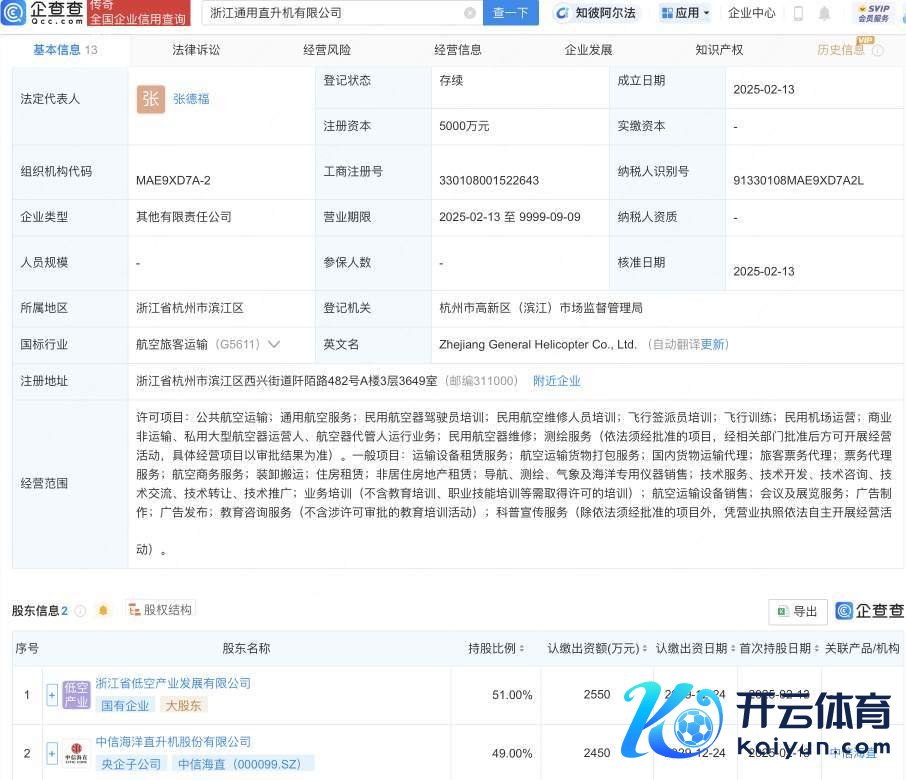
Task: Expand row for 中信海洋直升机股份有限公司
Action: click(x=52, y=753)
